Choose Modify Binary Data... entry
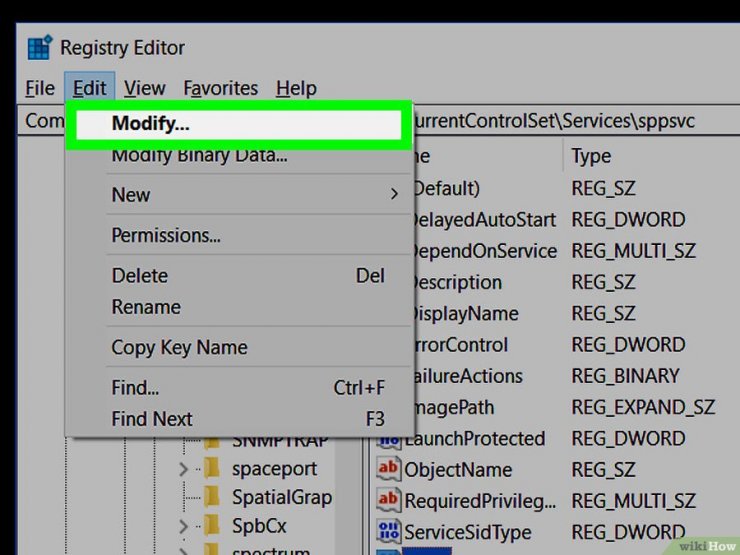Viewport: 740px width, 555px height. [x=199, y=155]
